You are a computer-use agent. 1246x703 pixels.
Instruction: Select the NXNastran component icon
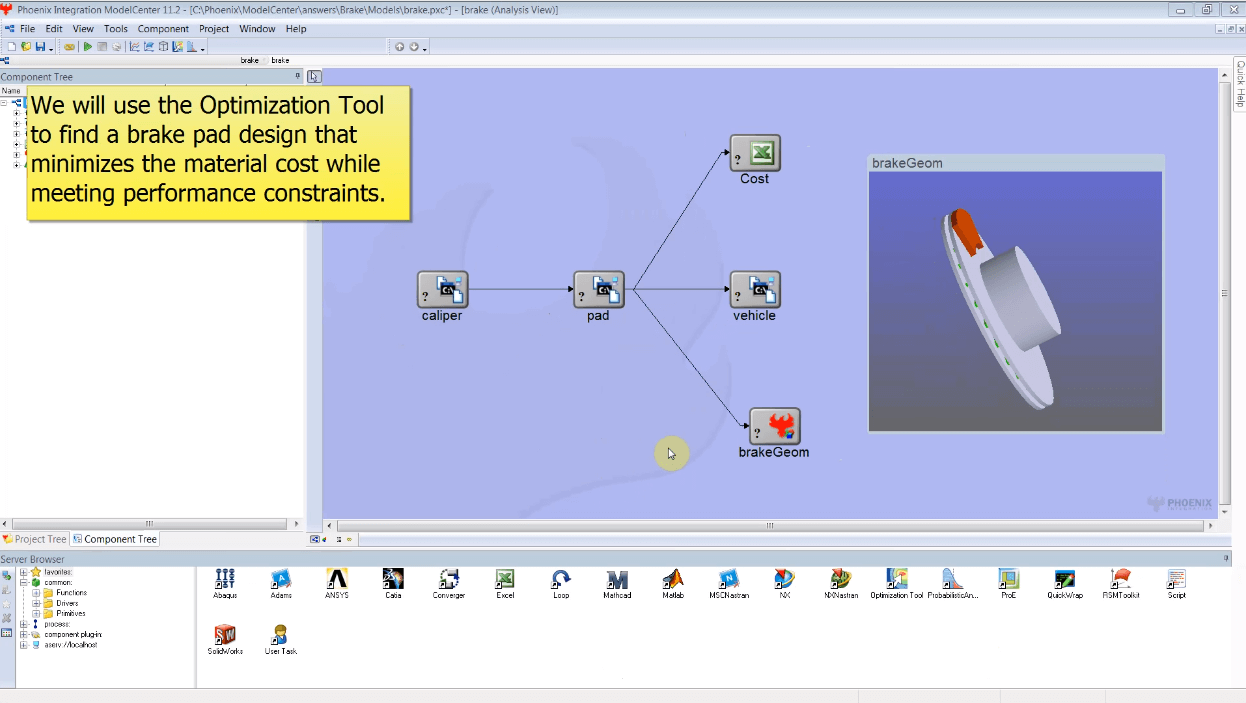point(841,579)
